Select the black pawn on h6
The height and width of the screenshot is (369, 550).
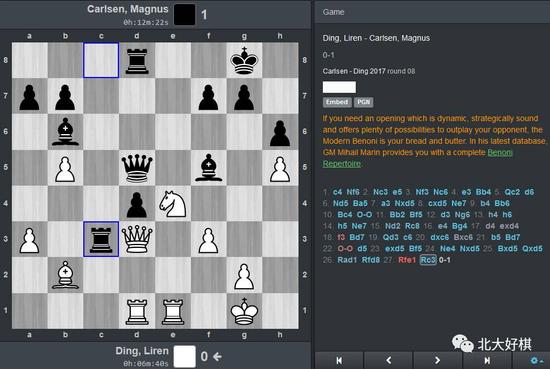(280, 132)
